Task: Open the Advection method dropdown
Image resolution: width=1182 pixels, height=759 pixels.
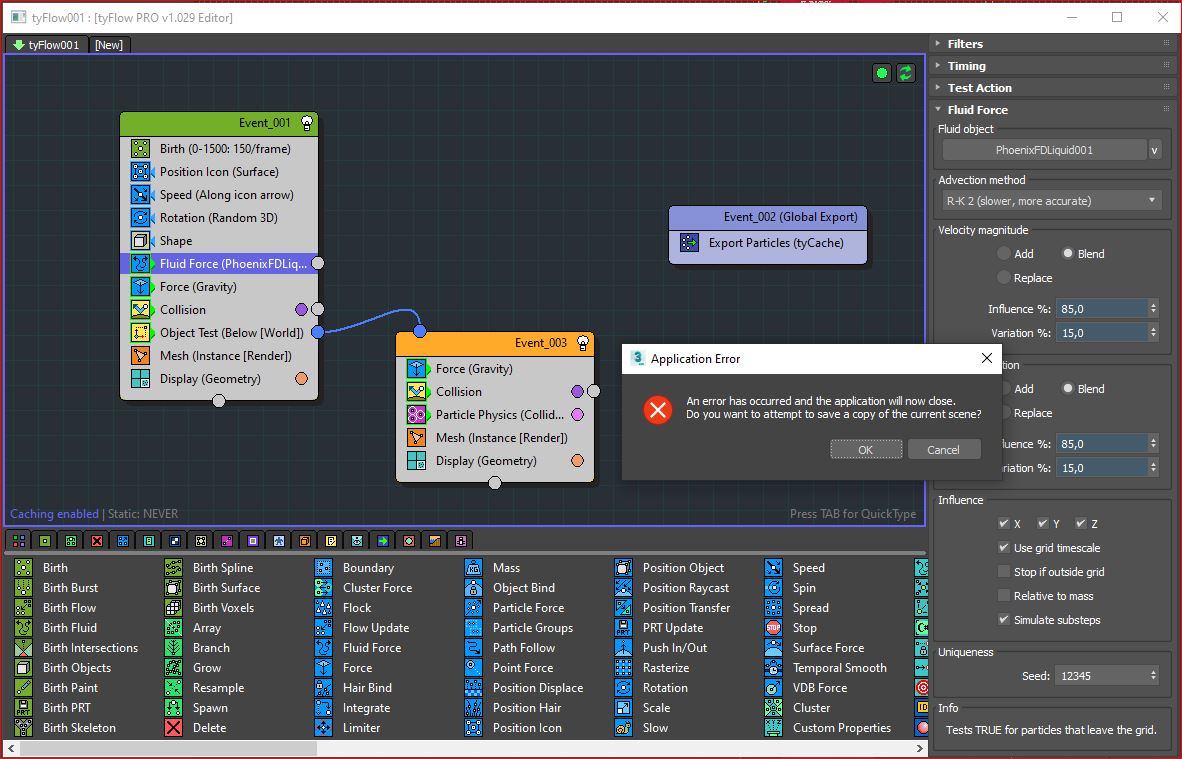Action: pos(1050,201)
